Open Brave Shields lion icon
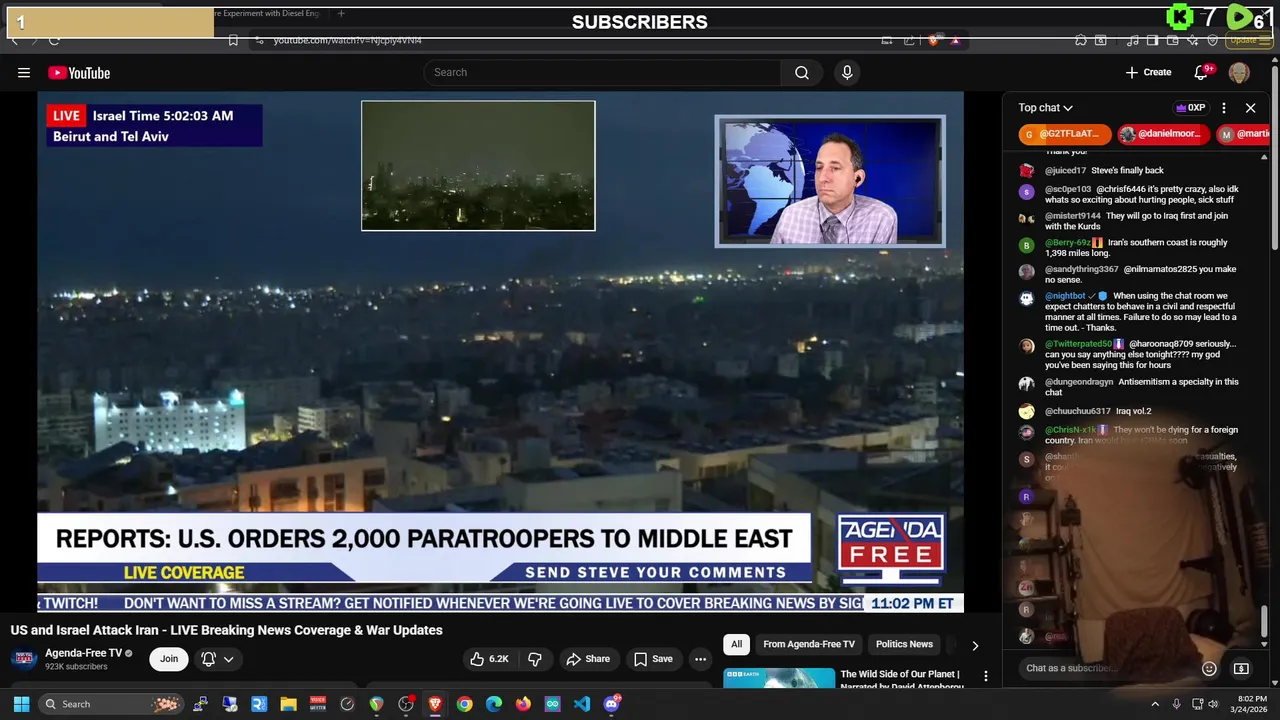The width and height of the screenshot is (1280, 720). pos(934,40)
